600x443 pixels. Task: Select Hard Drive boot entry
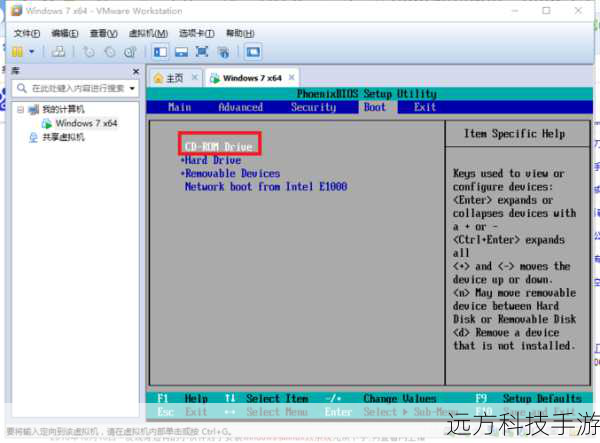point(212,160)
